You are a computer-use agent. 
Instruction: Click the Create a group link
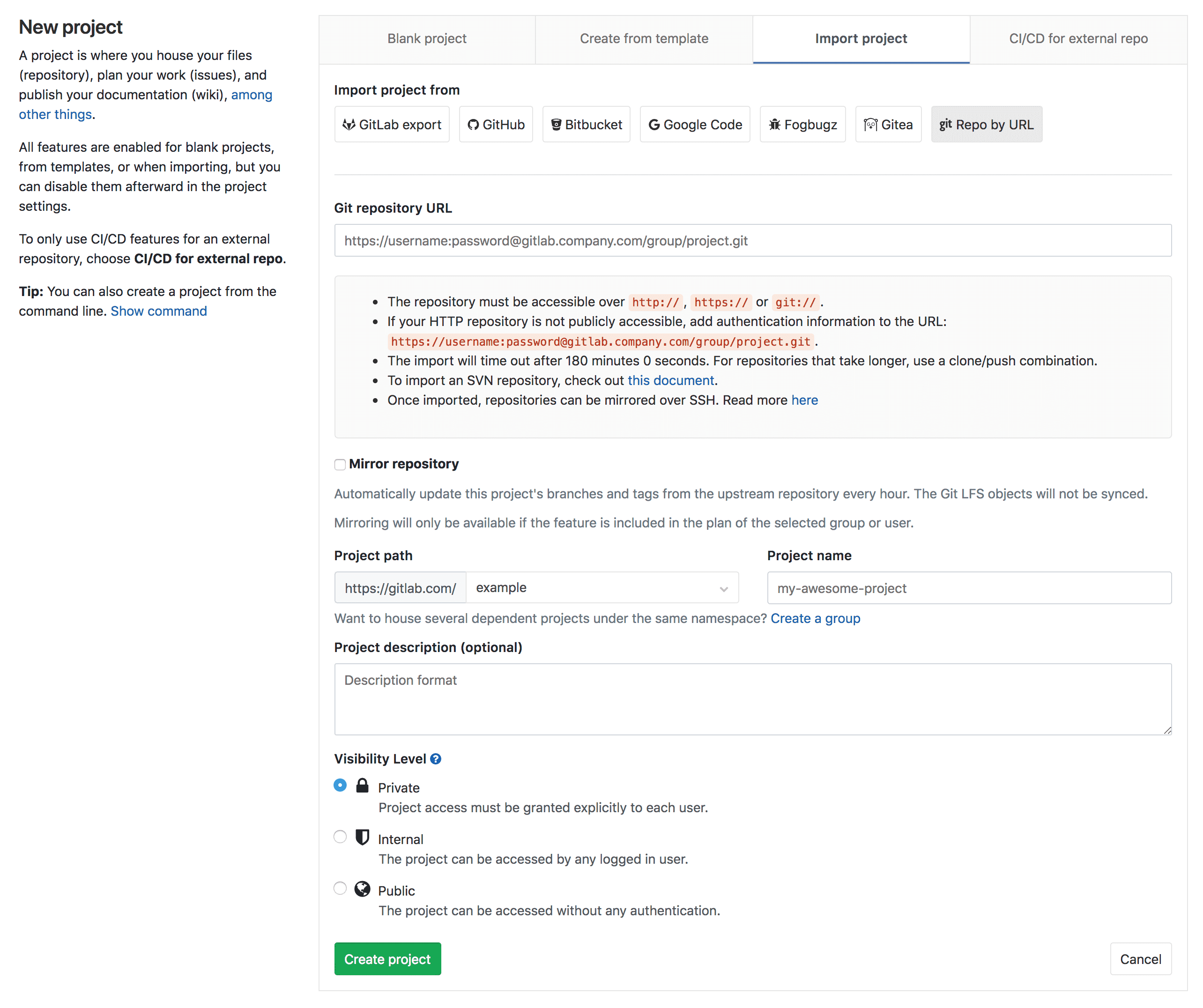tap(815, 619)
